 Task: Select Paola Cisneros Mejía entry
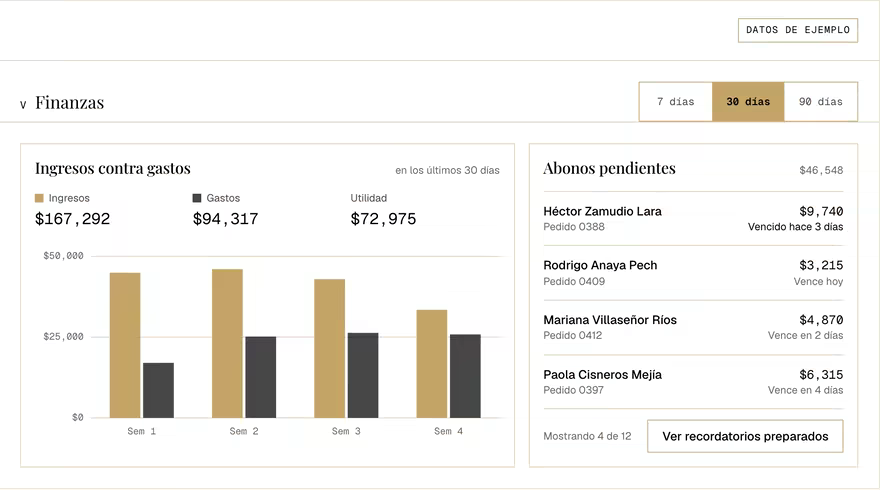tap(693, 382)
